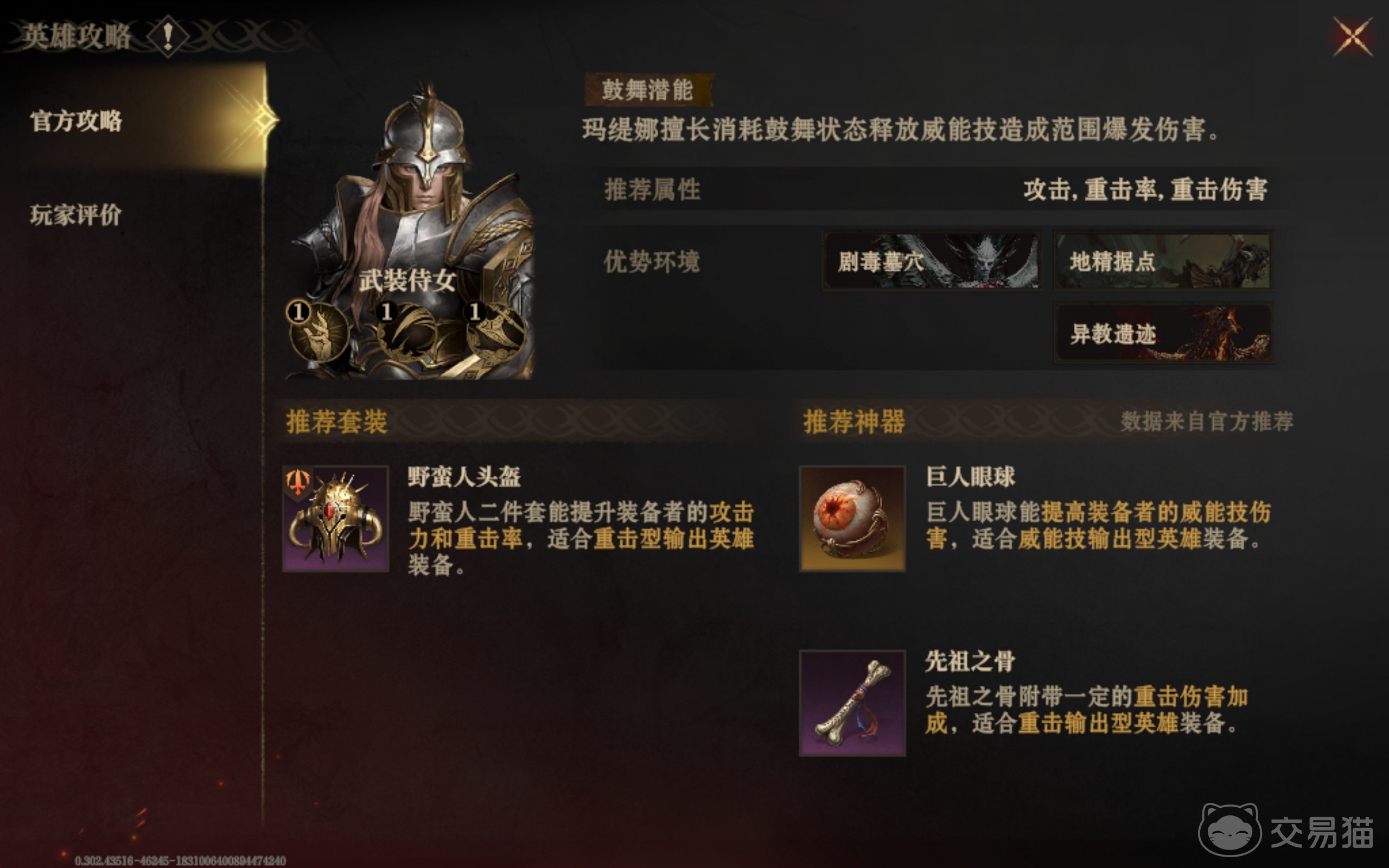Click the 推荐属性 attributes row
1389x868 pixels.
click(x=935, y=189)
